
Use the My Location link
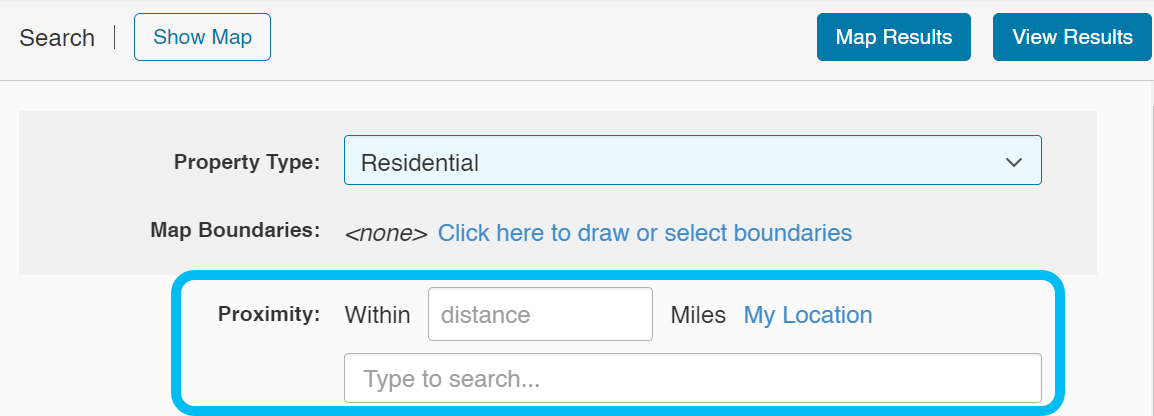pos(807,315)
